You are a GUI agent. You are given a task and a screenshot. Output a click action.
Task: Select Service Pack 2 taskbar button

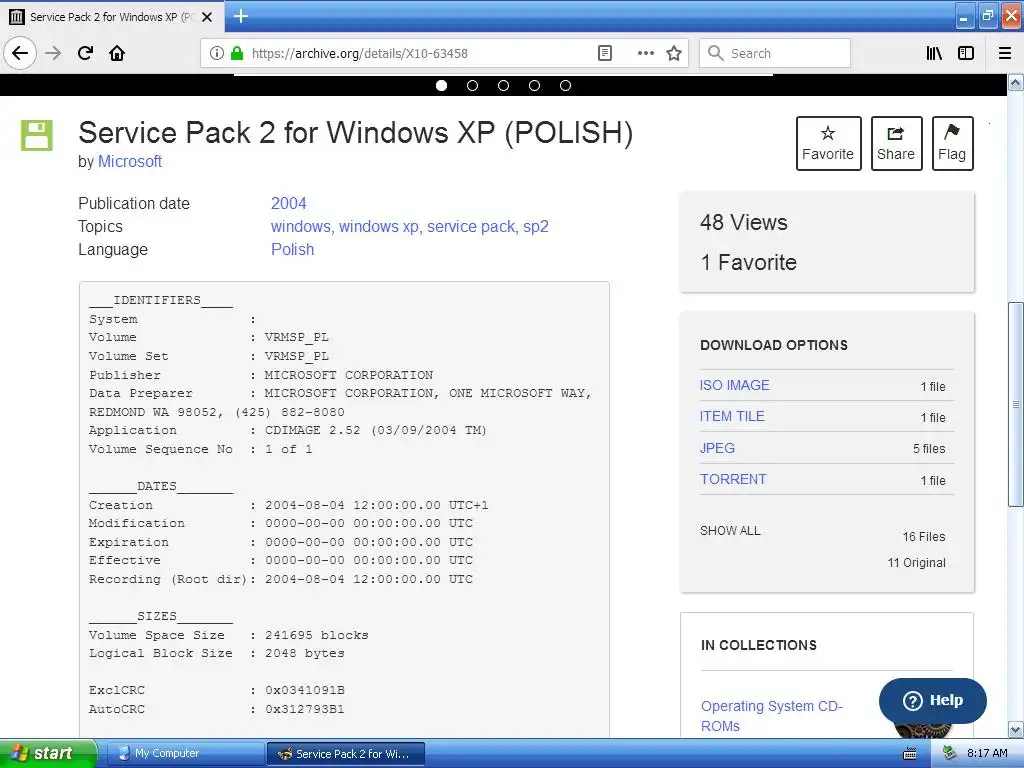click(346, 754)
